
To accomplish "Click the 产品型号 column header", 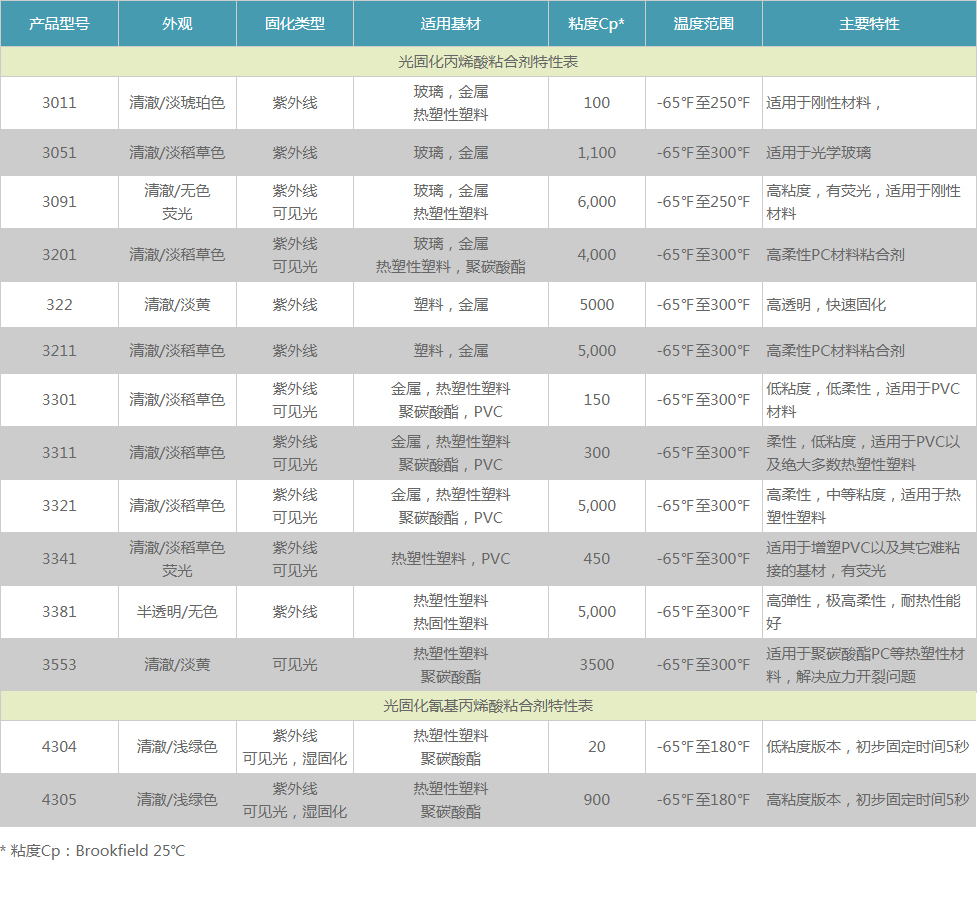I will (59, 23).
